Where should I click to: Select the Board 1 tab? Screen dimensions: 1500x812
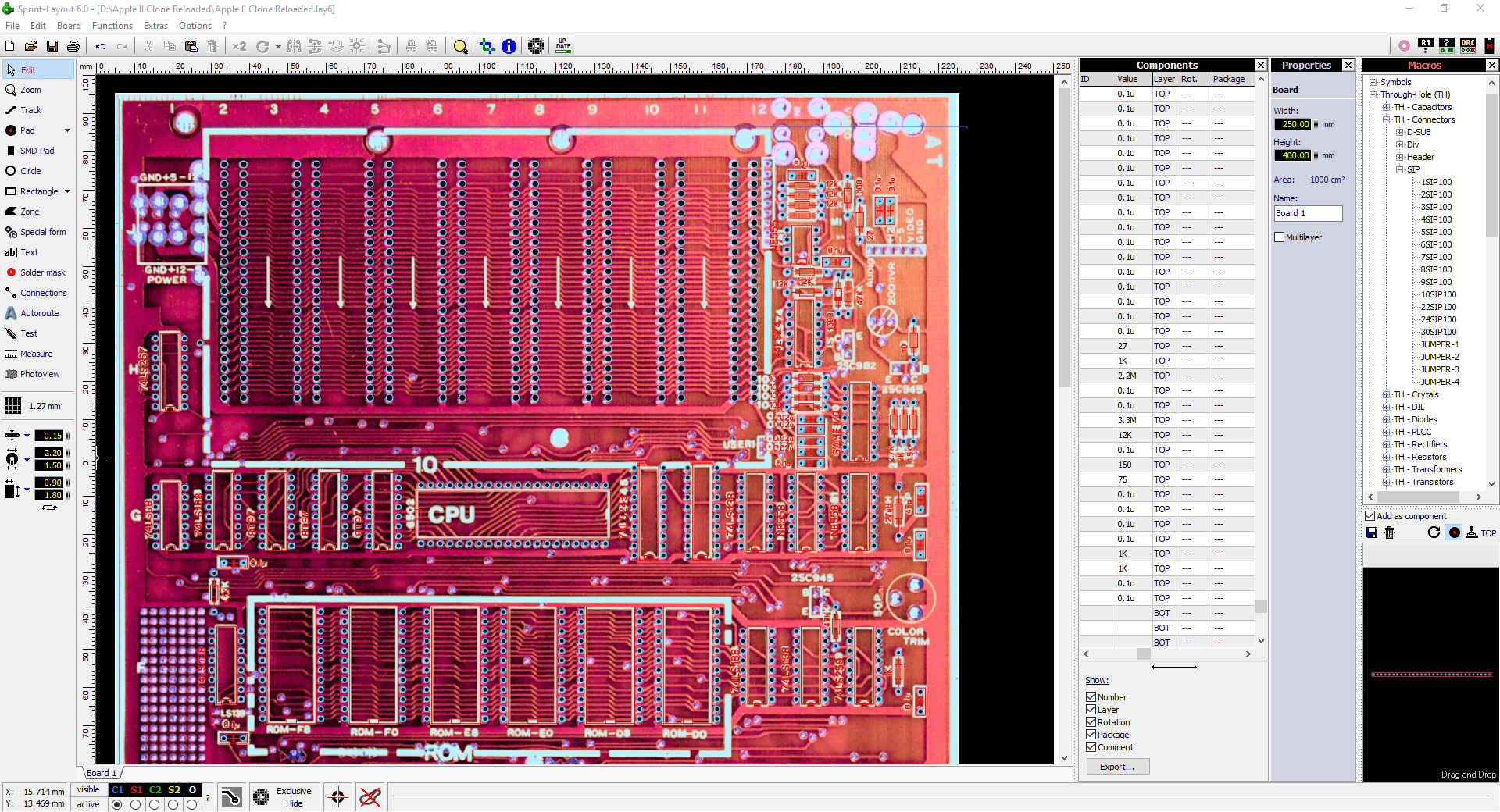[102, 773]
